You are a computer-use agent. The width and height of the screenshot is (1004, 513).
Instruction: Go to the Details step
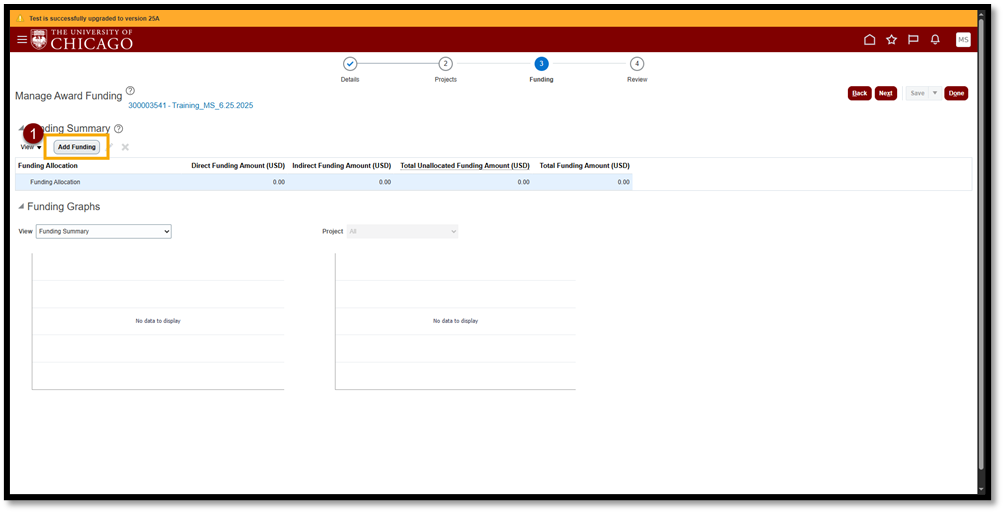tap(350, 64)
